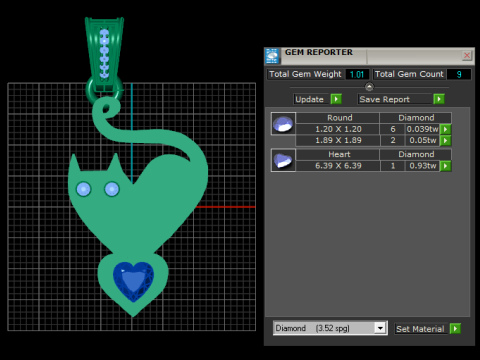The image size is (480, 360).
Task: Select the pendant bail with round gems
Action: 105,55
